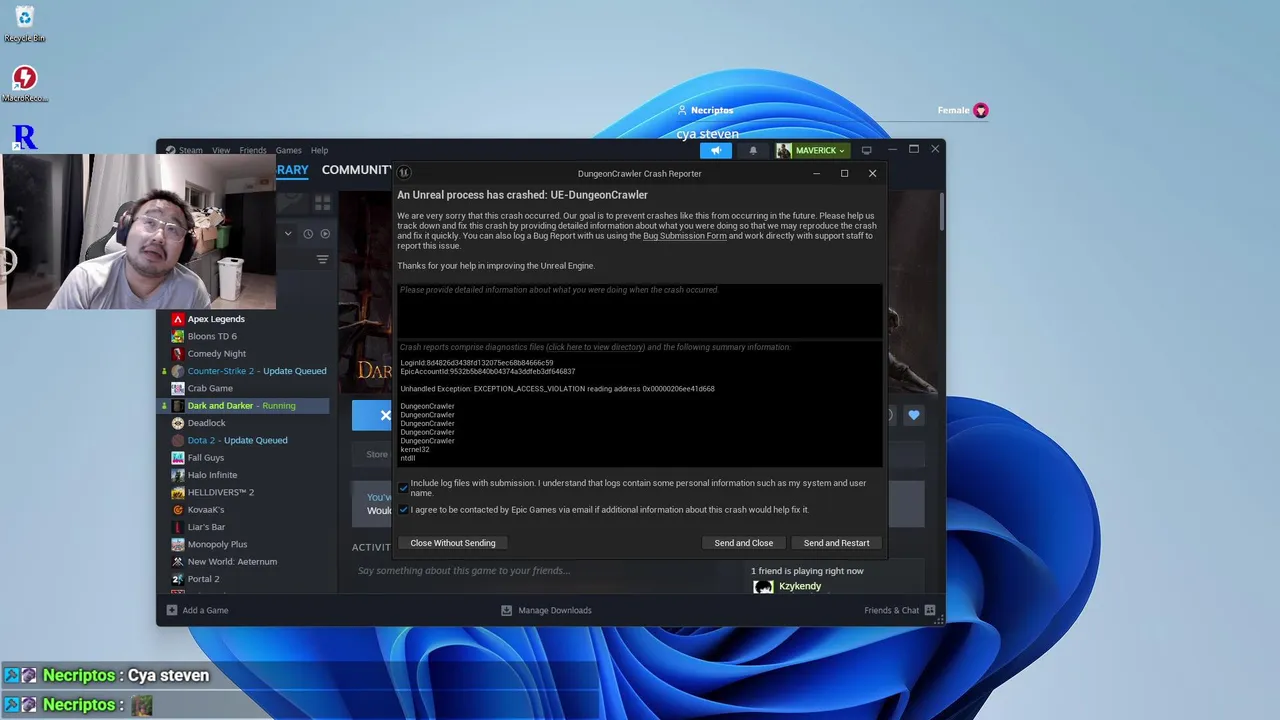Select Dark and Darker Running entry
This screenshot has width=1280, height=720.
(245, 406)
